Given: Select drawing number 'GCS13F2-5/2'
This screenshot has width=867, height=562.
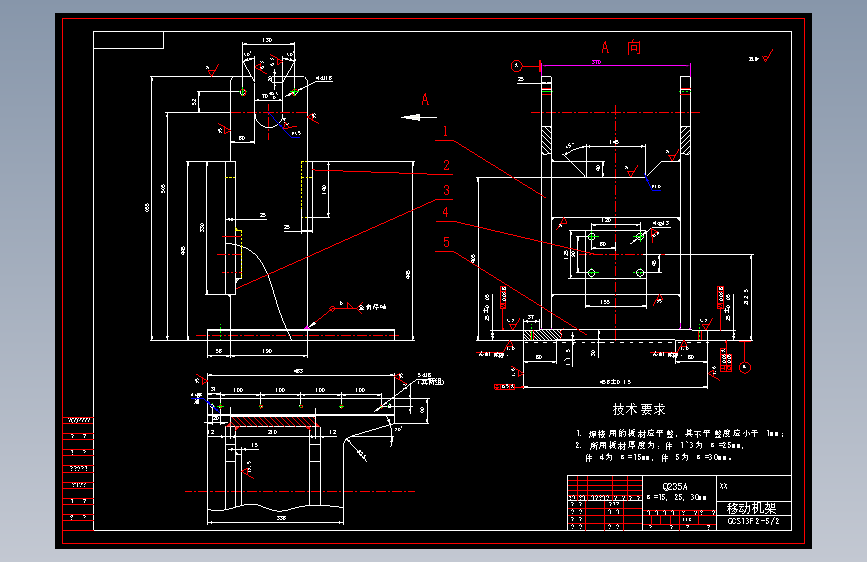Looking at the screenshot, I should (x=753, y=521).
